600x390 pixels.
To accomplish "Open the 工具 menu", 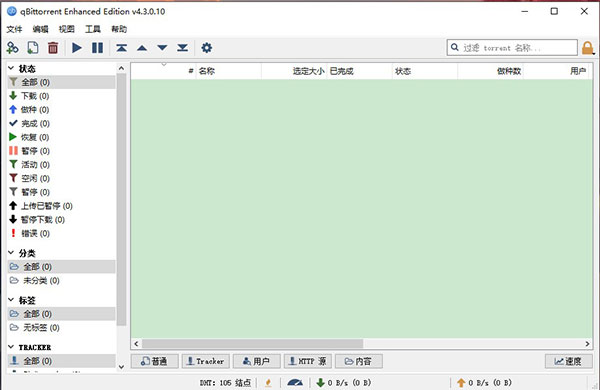I will 93,29.
